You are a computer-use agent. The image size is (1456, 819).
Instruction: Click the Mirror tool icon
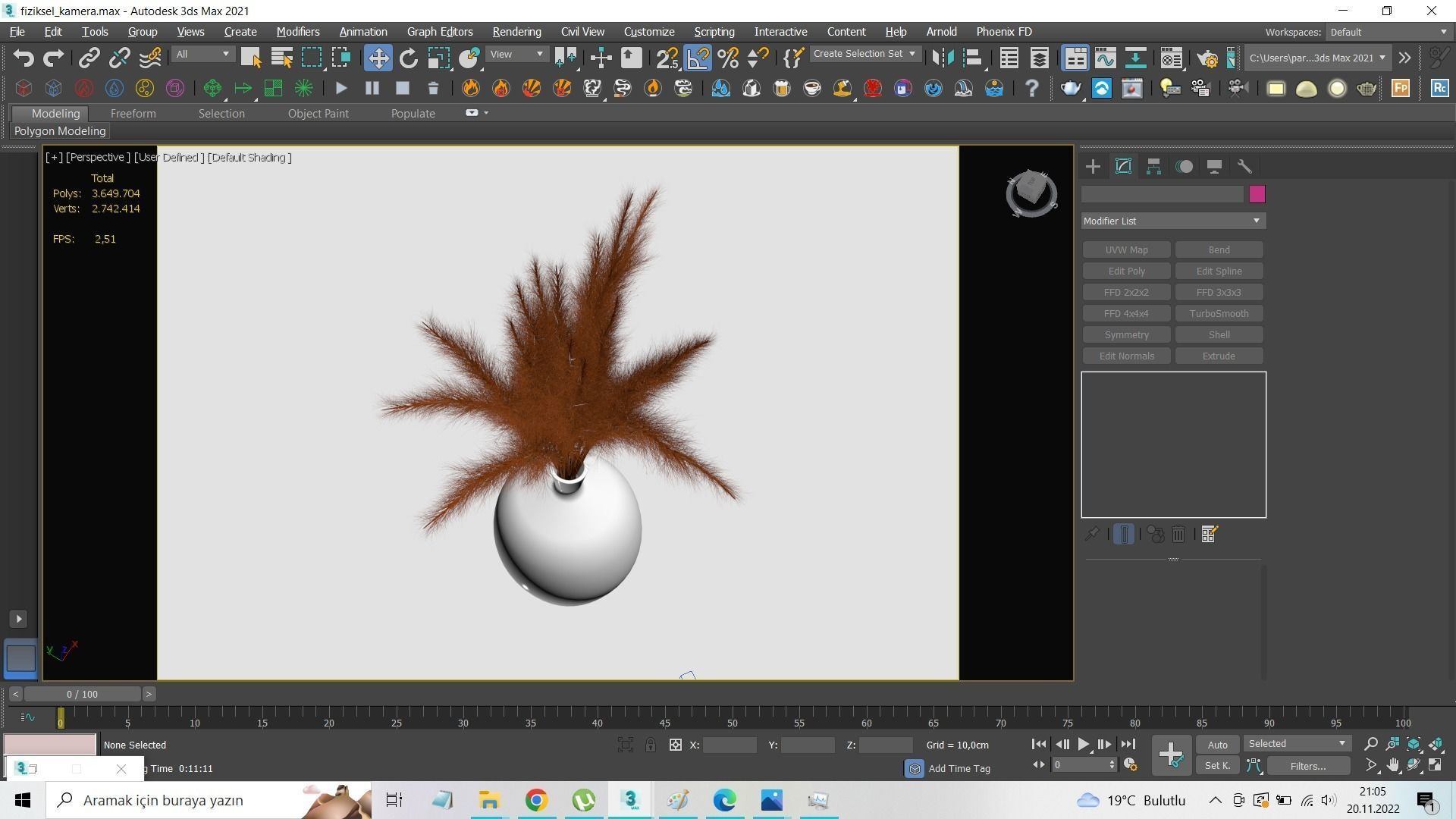coord(943,58)
